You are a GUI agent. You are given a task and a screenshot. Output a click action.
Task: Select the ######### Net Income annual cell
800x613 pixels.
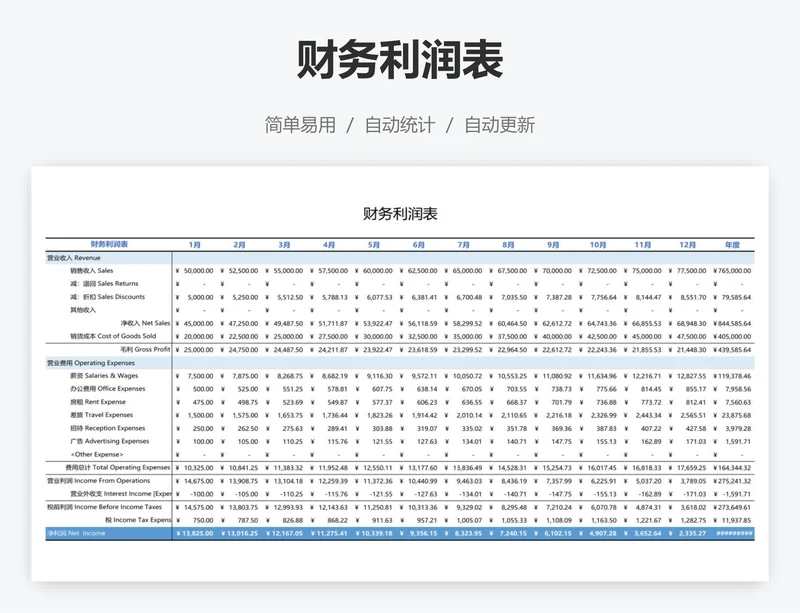tap(734, 533)
